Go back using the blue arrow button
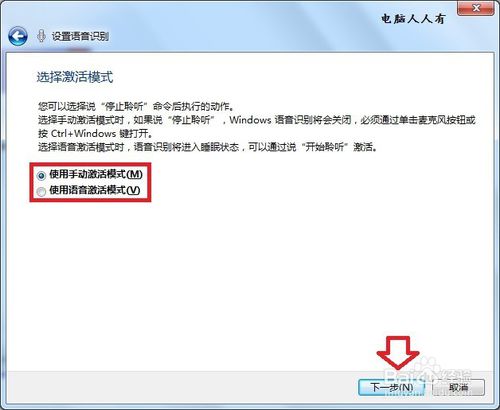 [x=18, y=36]
